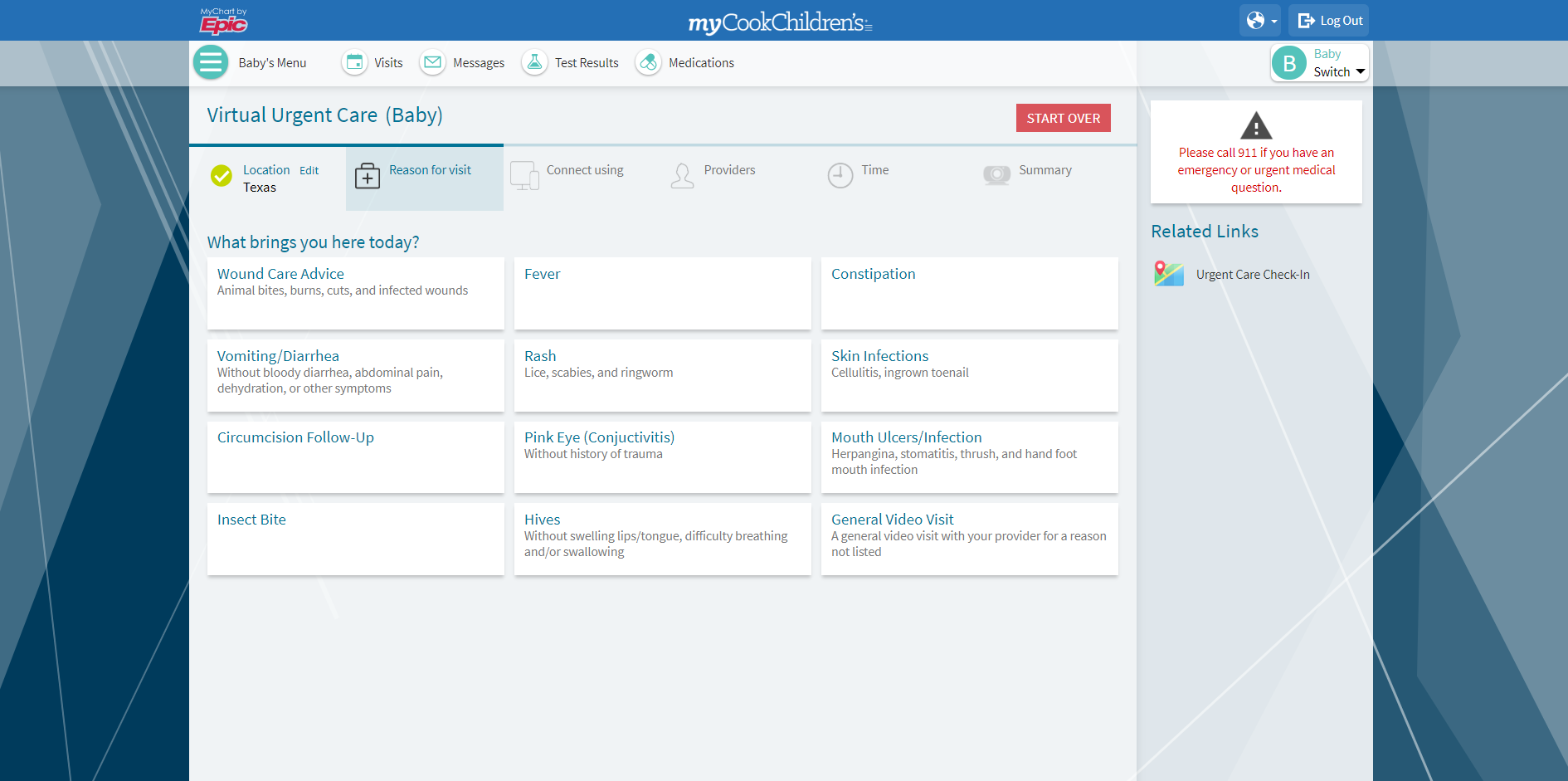This screenshot has height=781, width=1568.
Task: Click the Edit link beside Location
Action: pyautogui.click(x=309, y=170)
